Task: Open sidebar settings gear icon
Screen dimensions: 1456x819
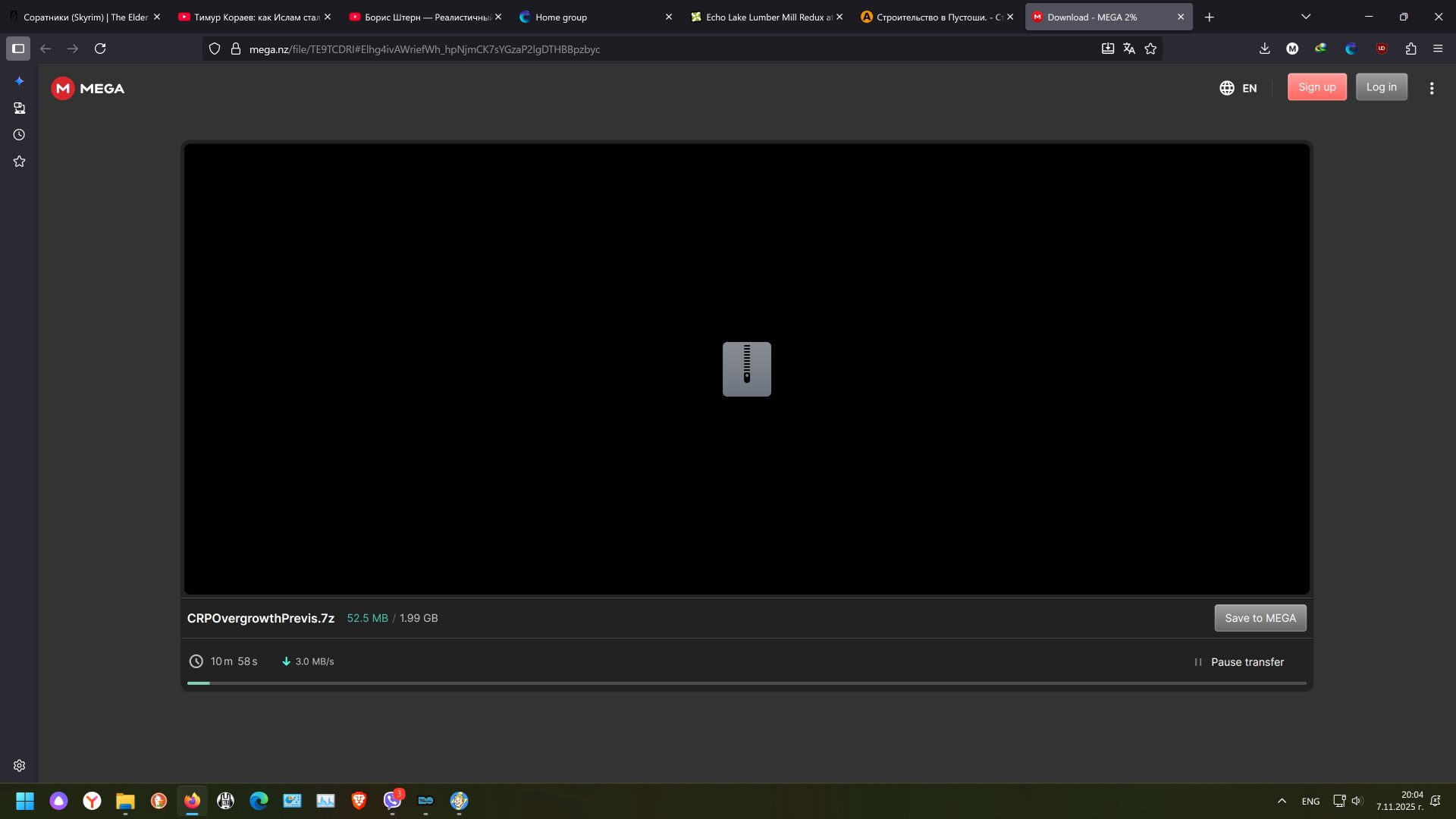Action: (20, 766)
